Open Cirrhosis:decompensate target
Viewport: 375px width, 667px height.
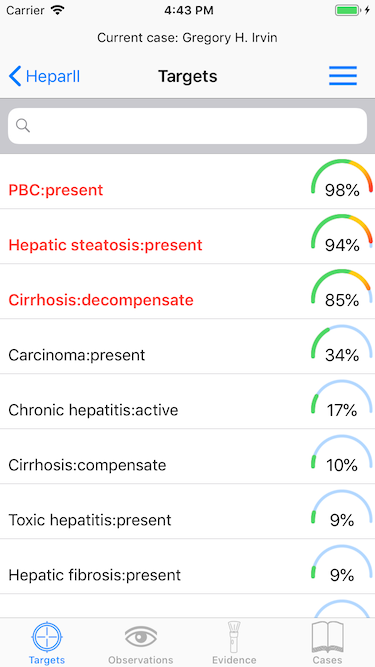[x=188, y=291]
